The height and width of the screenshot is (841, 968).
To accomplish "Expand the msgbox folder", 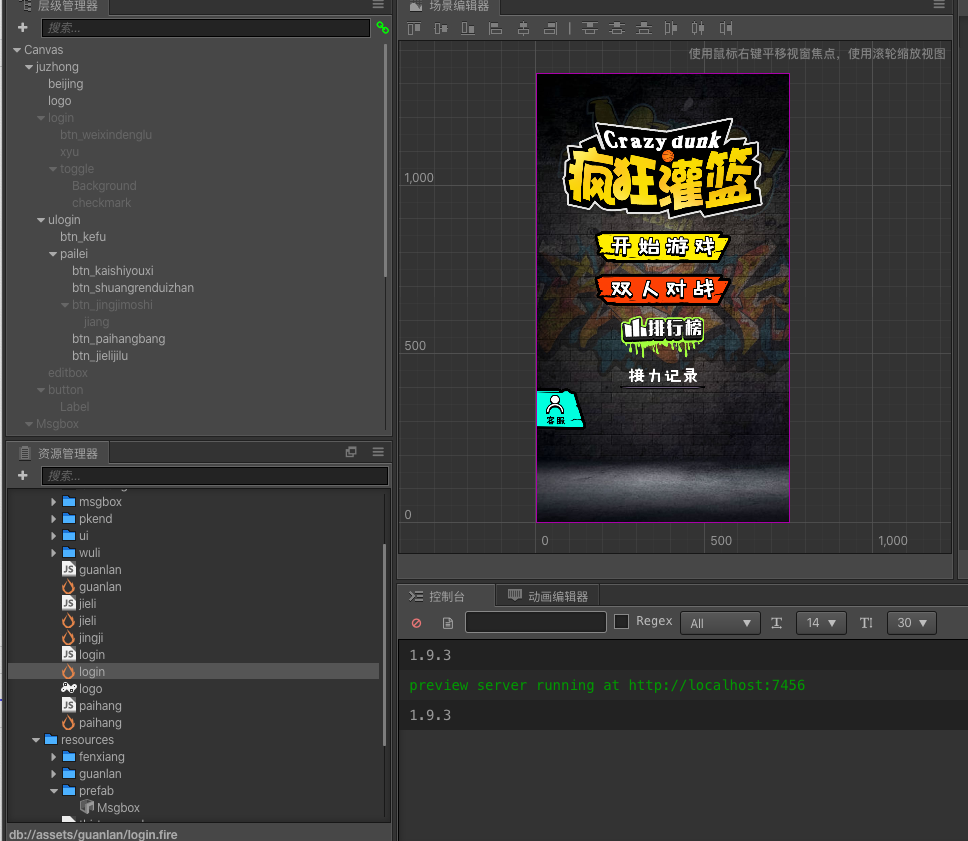I will pos(54,502).
